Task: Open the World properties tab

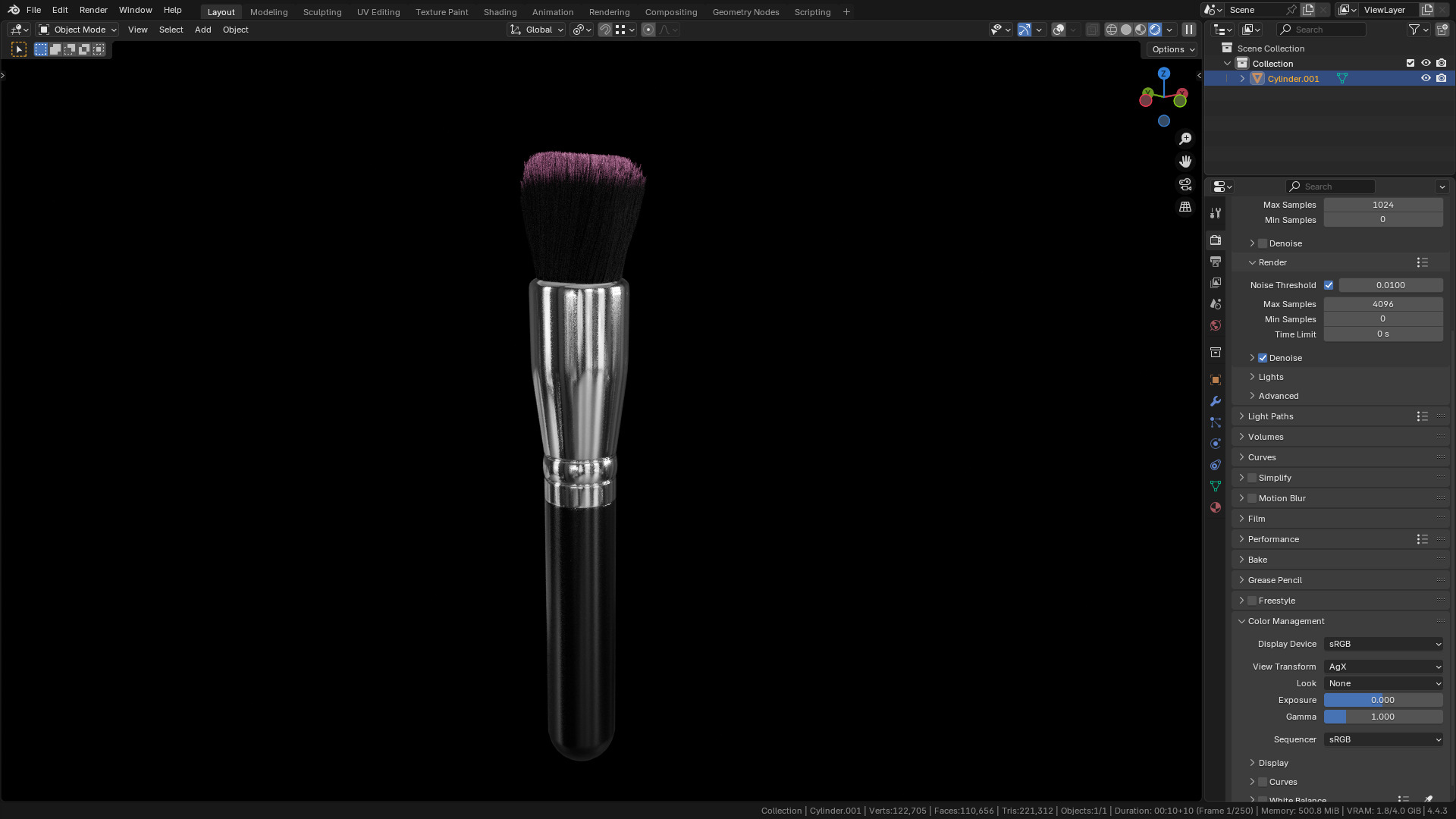Action: [x=1216, y=325]
